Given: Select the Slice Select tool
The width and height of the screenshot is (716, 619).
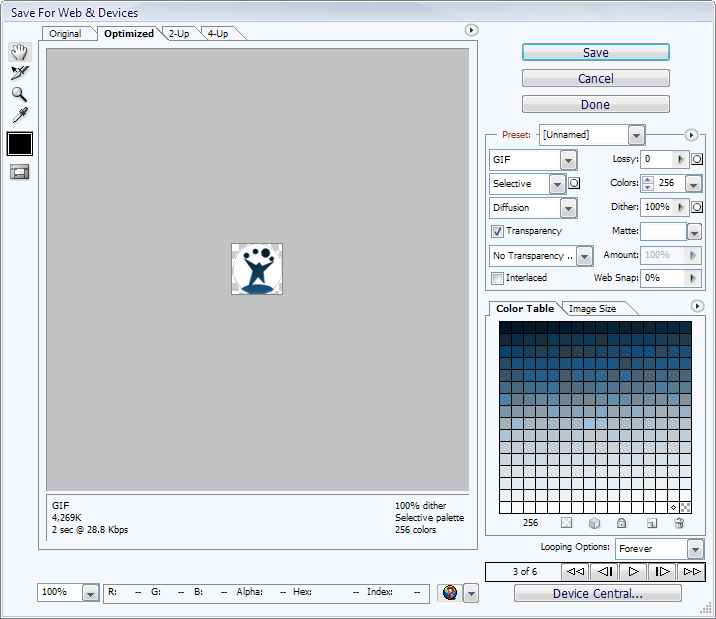Looking at the screenshot, I should tap(19, 73).
